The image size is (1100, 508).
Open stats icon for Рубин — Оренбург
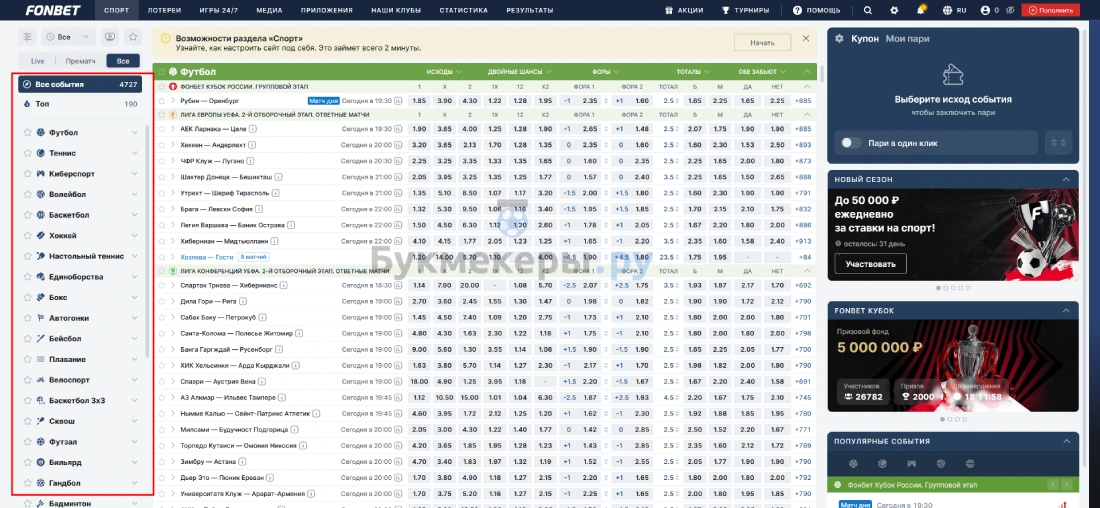pos(398,100)
